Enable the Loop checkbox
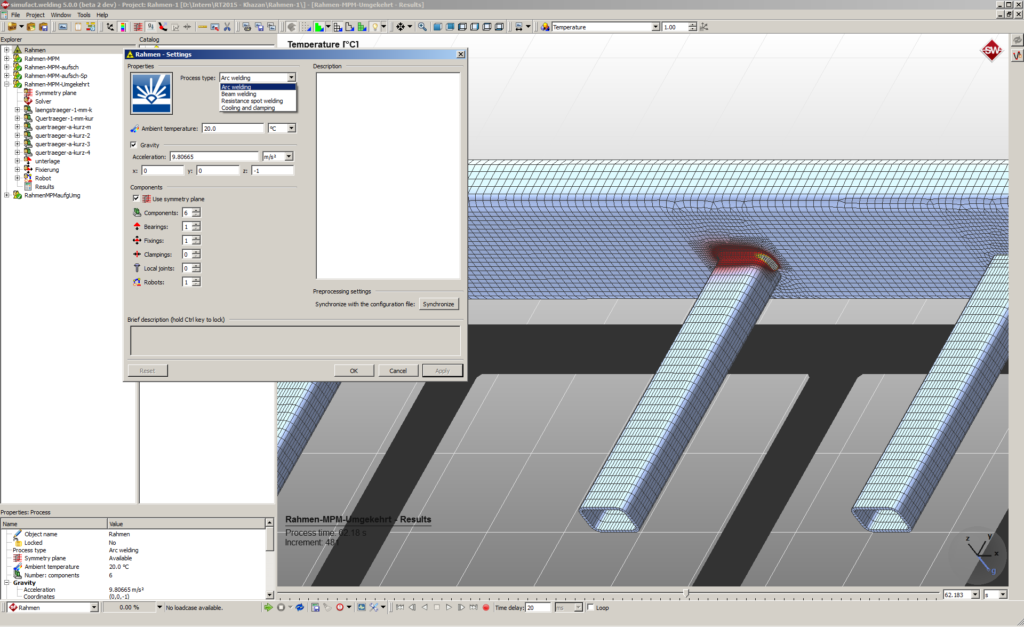1024x627 pixels. click(x=590, y=607)
